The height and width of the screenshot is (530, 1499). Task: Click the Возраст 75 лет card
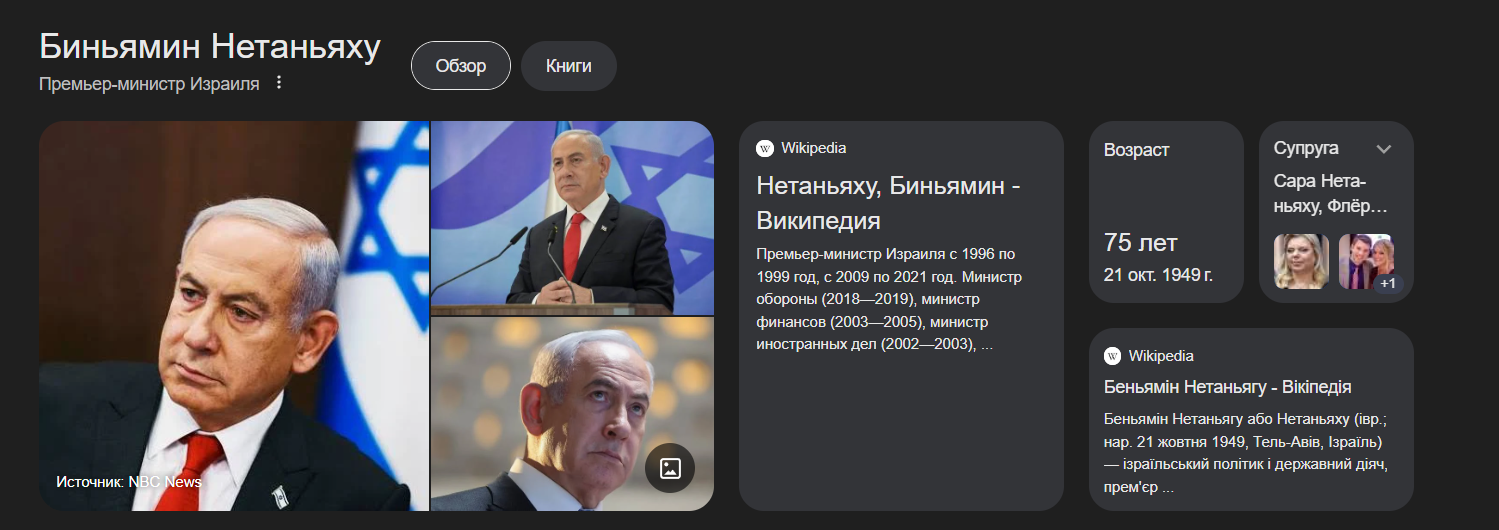pyautogui.click(x=1166, y=212)
